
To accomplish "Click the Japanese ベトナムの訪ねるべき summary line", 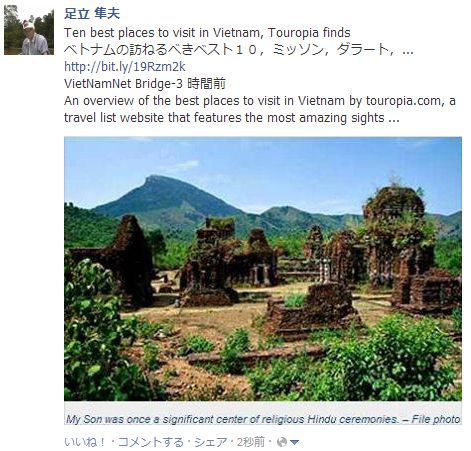I will [239, 50].
